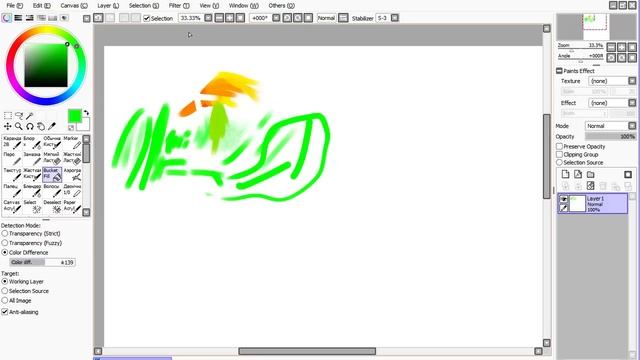Zoom in from the navigator panel
This screenshot has width=640, height=360.
coord(622,47)
